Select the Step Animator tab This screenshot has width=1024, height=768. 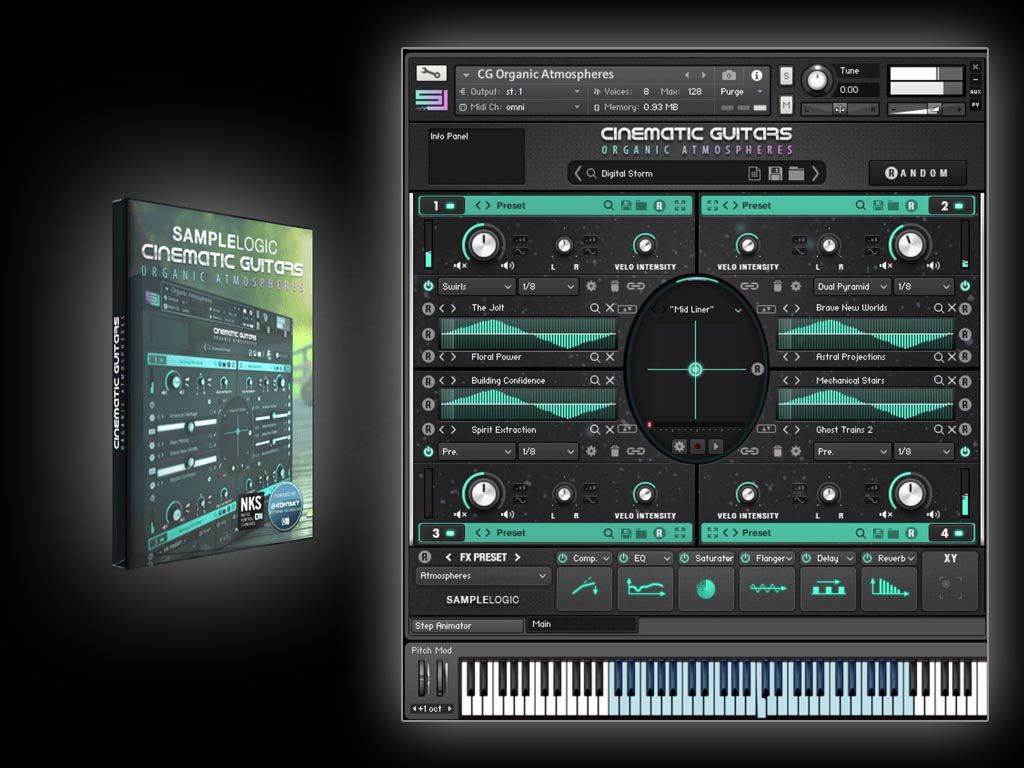coord(468,626)
